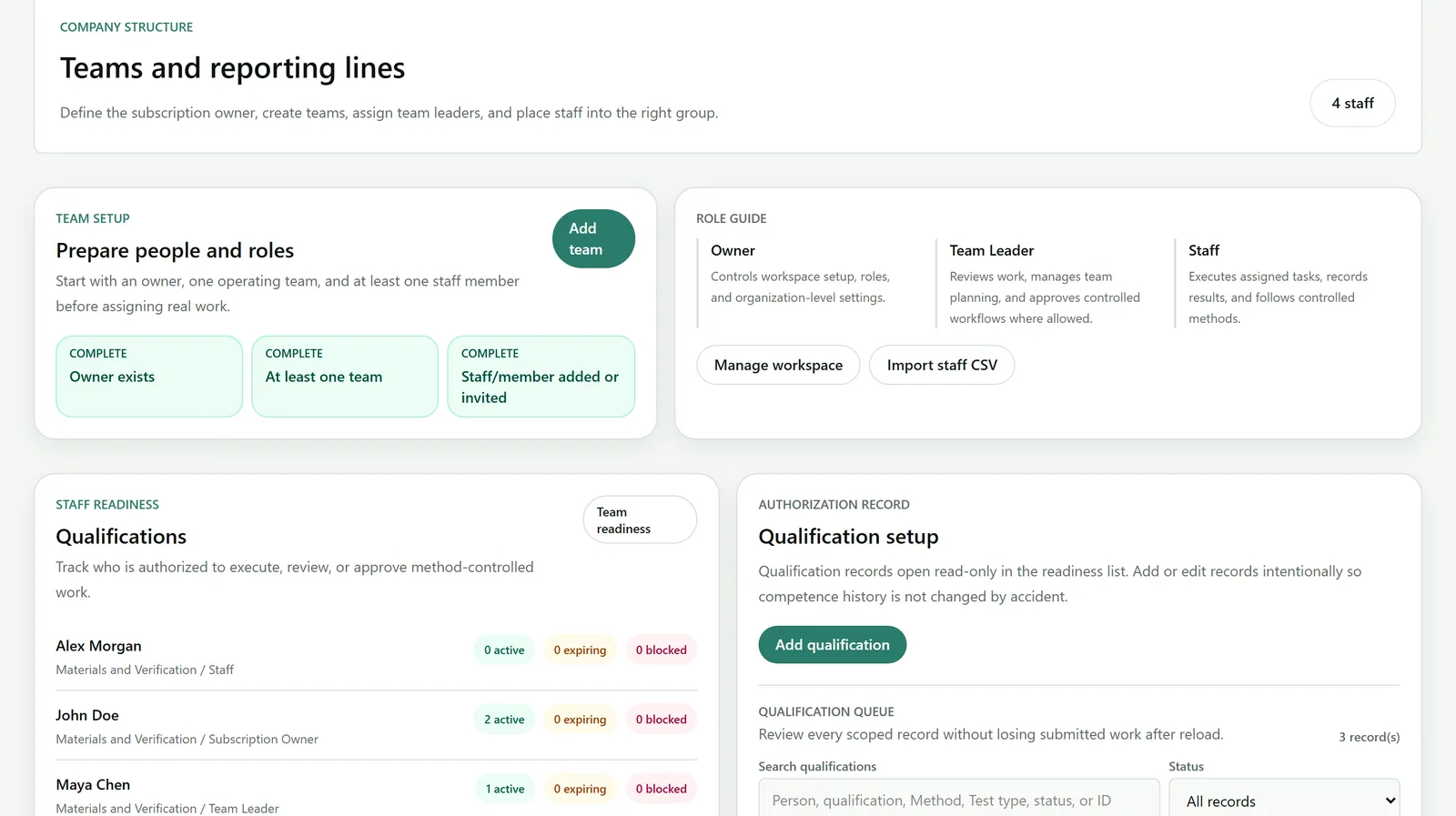Click John Doe's 0 expiring badge

point(580,720)
